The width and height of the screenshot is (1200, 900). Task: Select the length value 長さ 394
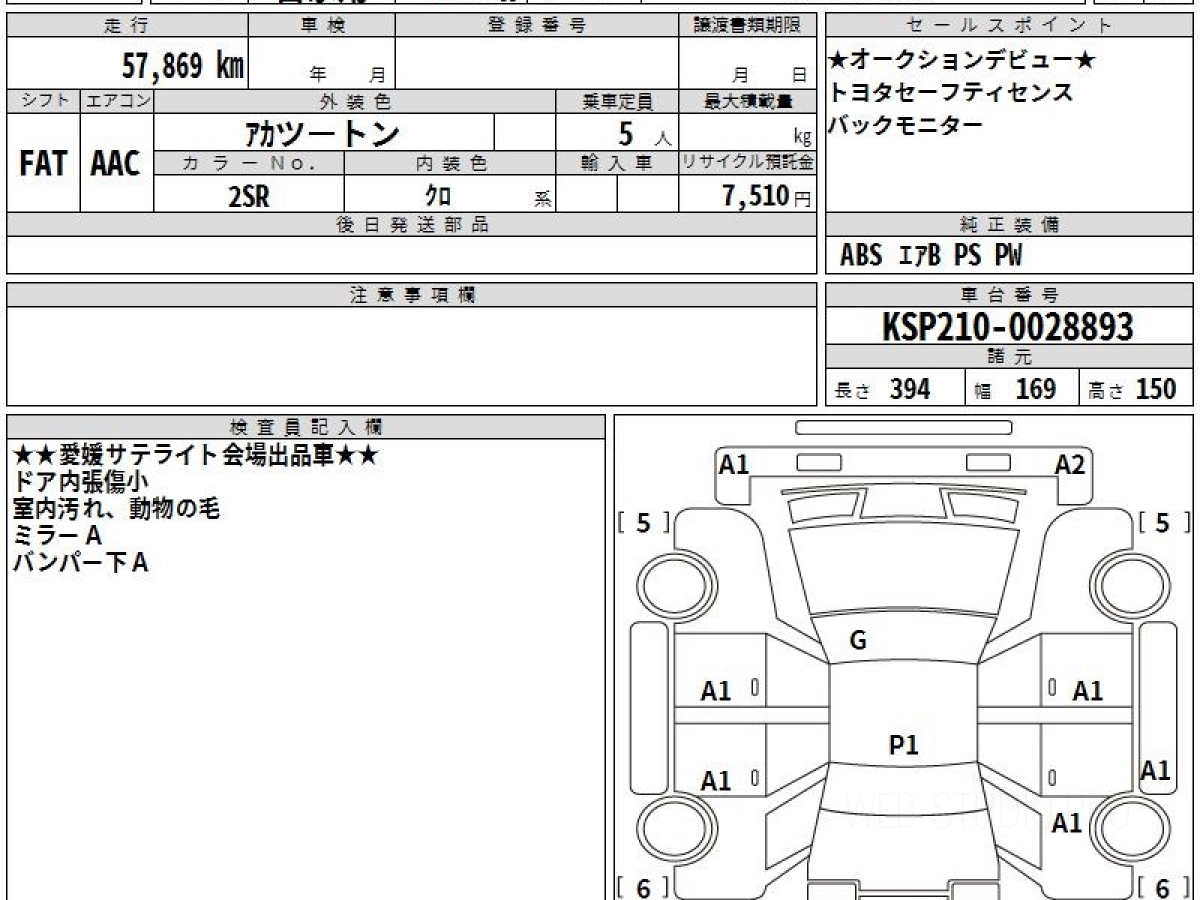(x=883, y=389)
